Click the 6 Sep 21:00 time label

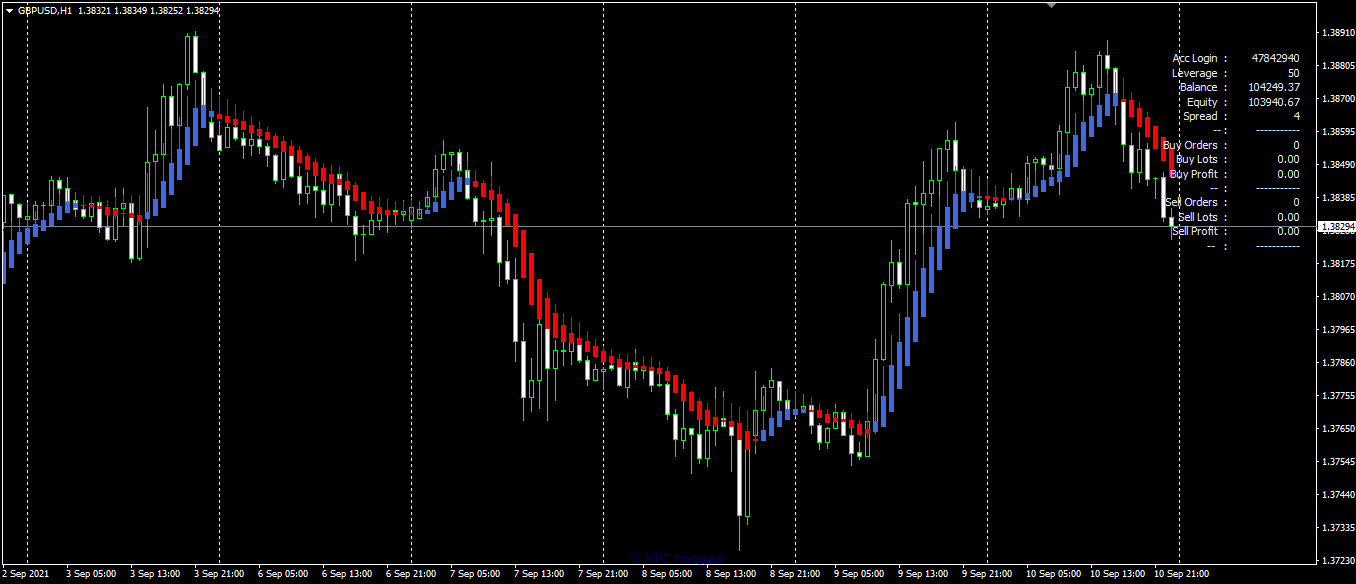coord(410,575)
